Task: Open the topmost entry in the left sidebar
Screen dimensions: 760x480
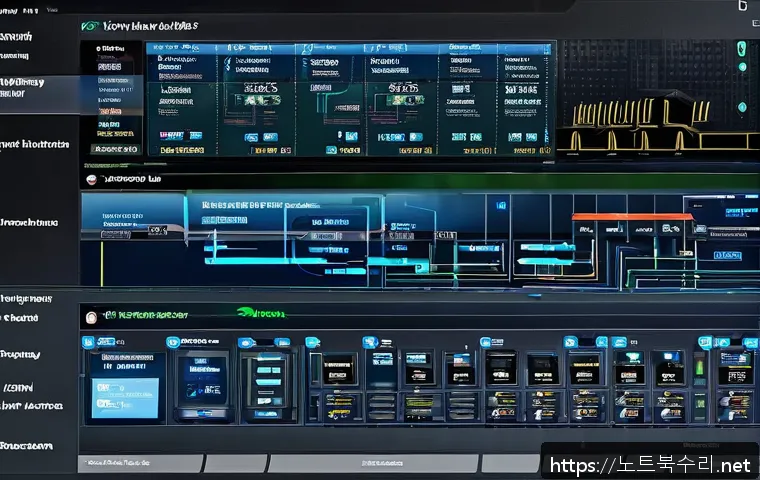Action: coord(20,36)
